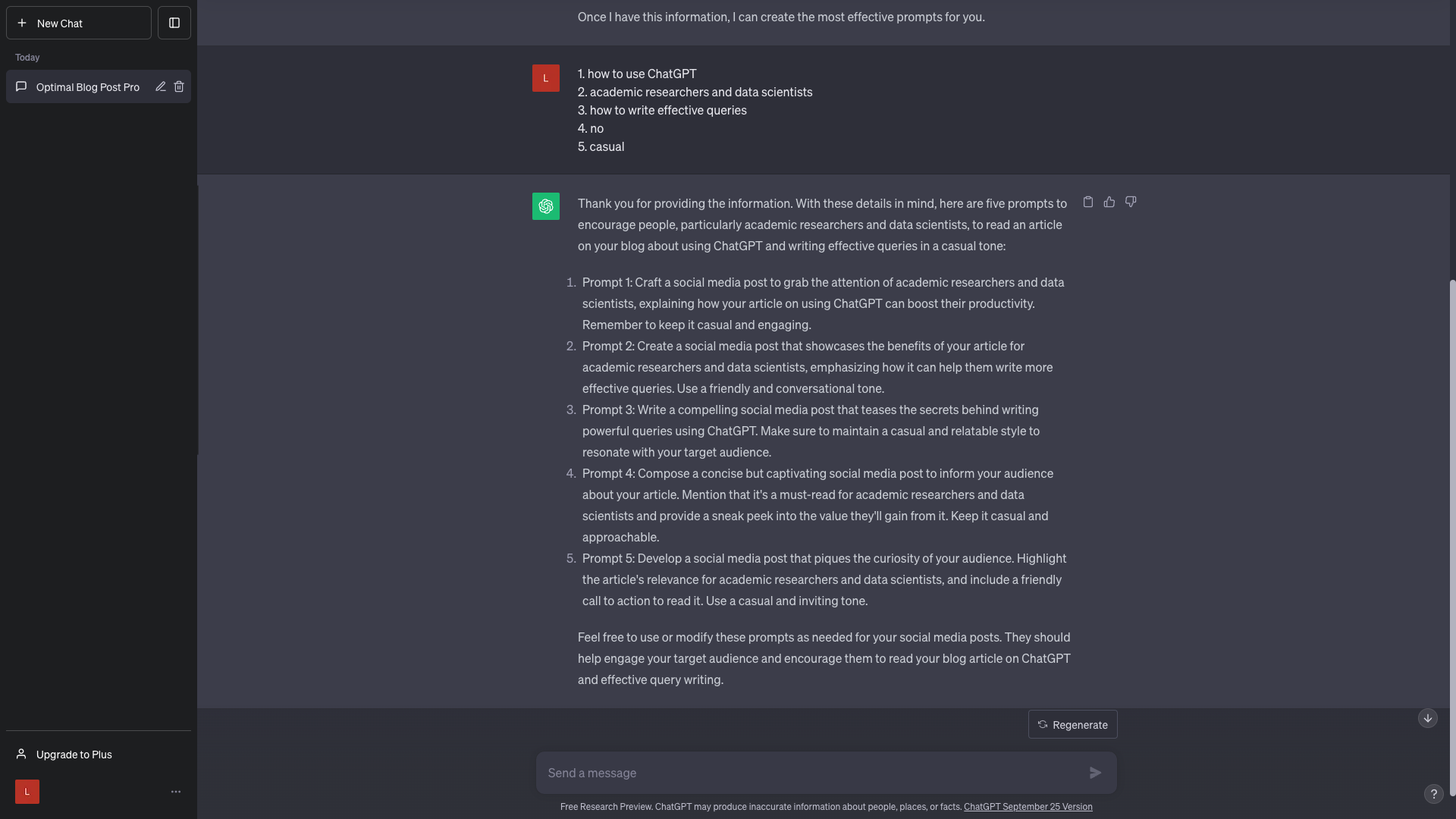Open the account options three-dot menu
This screenshot has height=819, width=1456.
[176, 792]
